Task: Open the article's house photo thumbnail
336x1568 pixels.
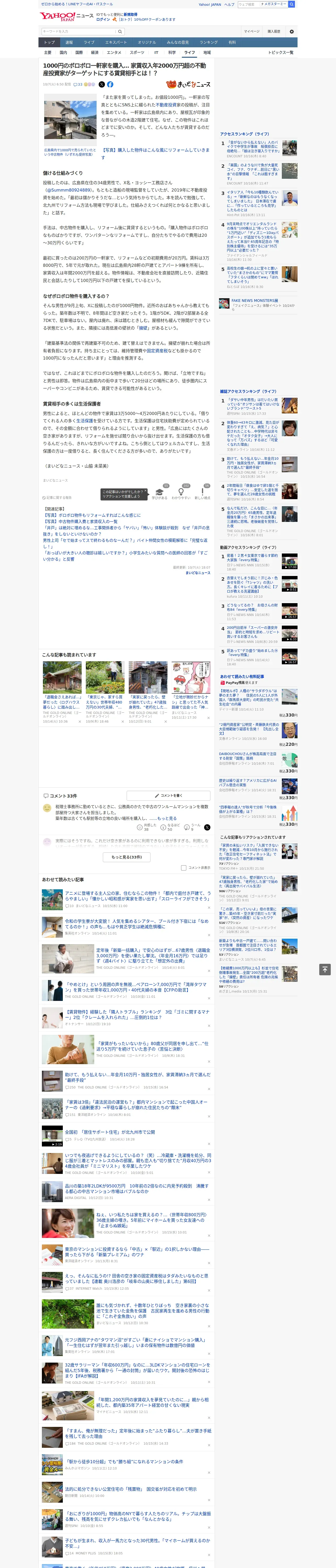Action: pyautogui.click(x=70, y=120)
